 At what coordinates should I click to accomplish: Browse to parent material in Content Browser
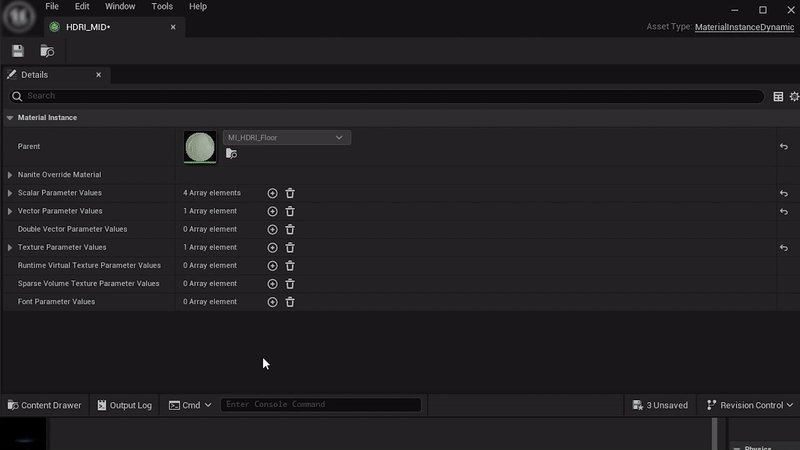(x=231, y=154)
